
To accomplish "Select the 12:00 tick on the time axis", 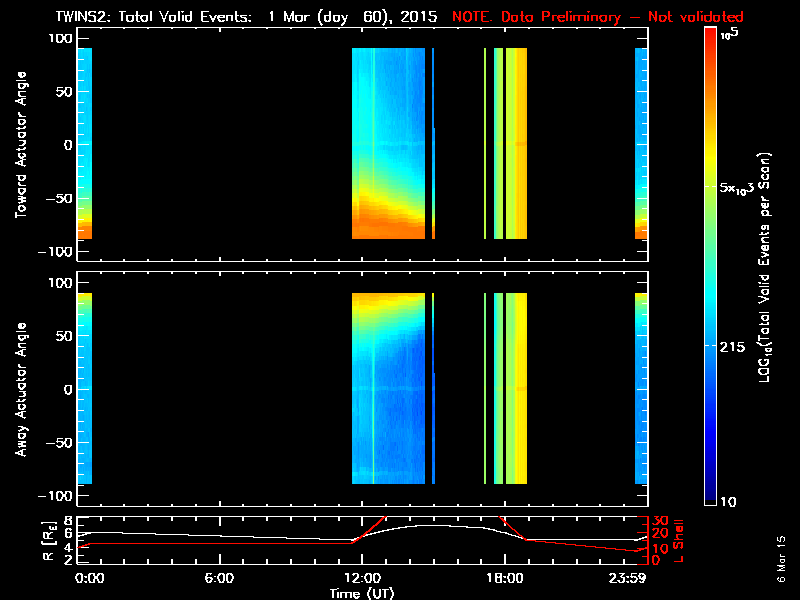I will coord(361,578).
